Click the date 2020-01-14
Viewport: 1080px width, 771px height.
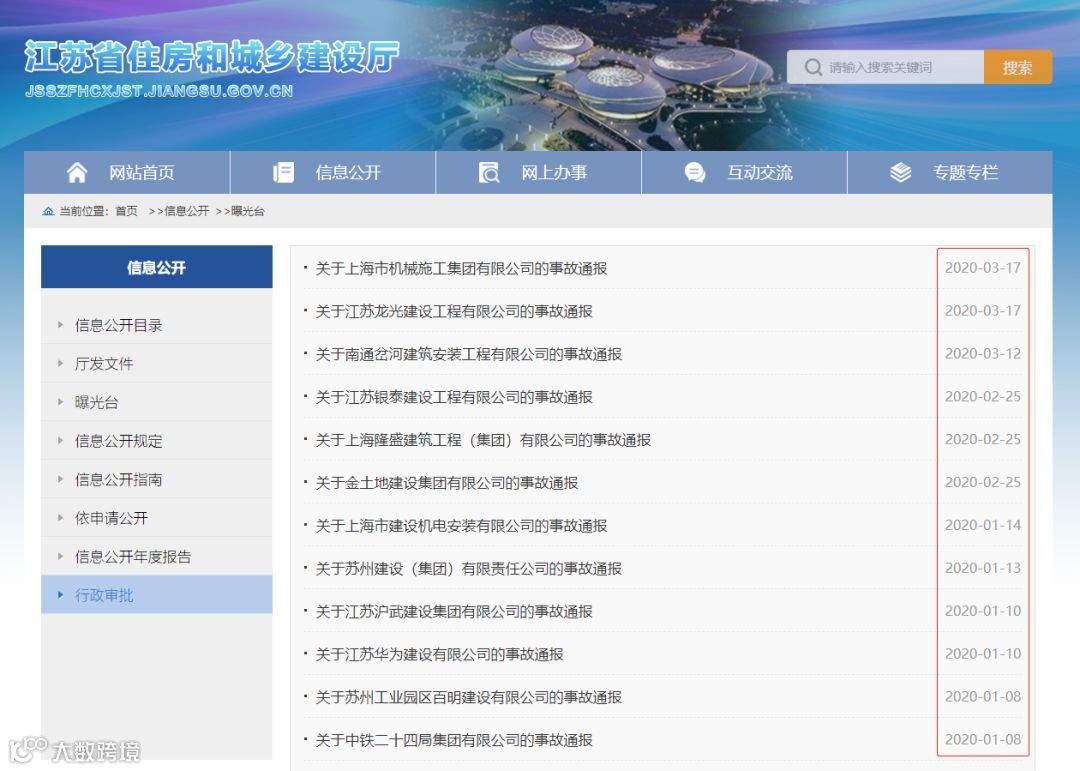982,525
